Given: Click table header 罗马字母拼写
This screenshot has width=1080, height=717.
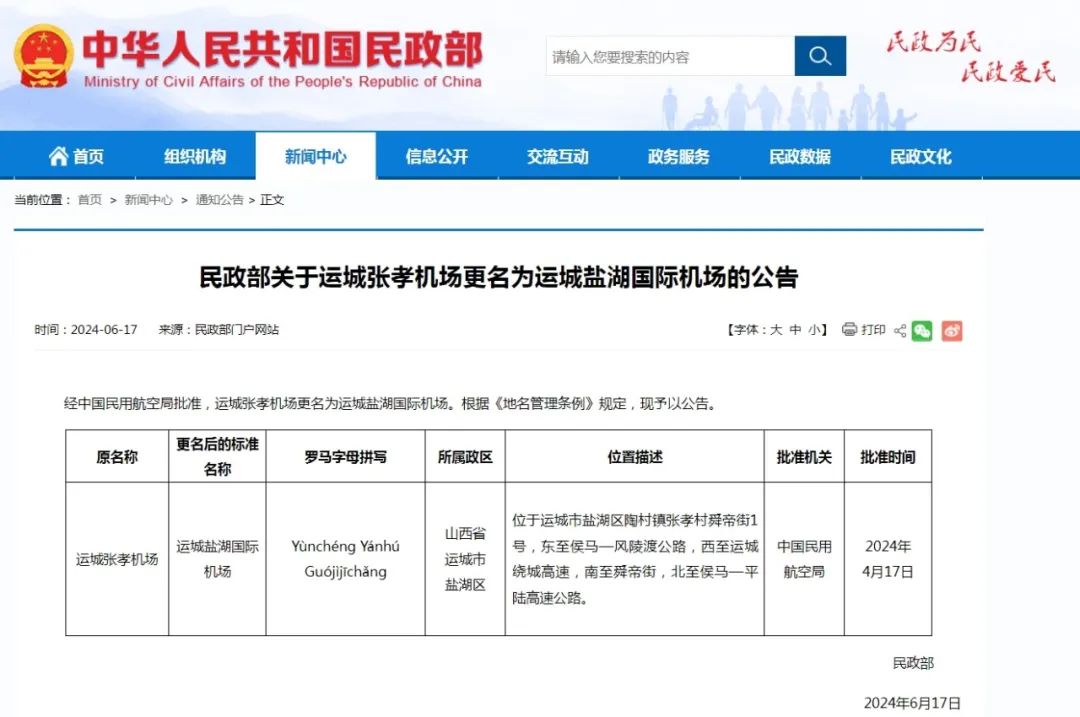Looking at the screenshot, I should pyautogui.click(x=345, y=457).
